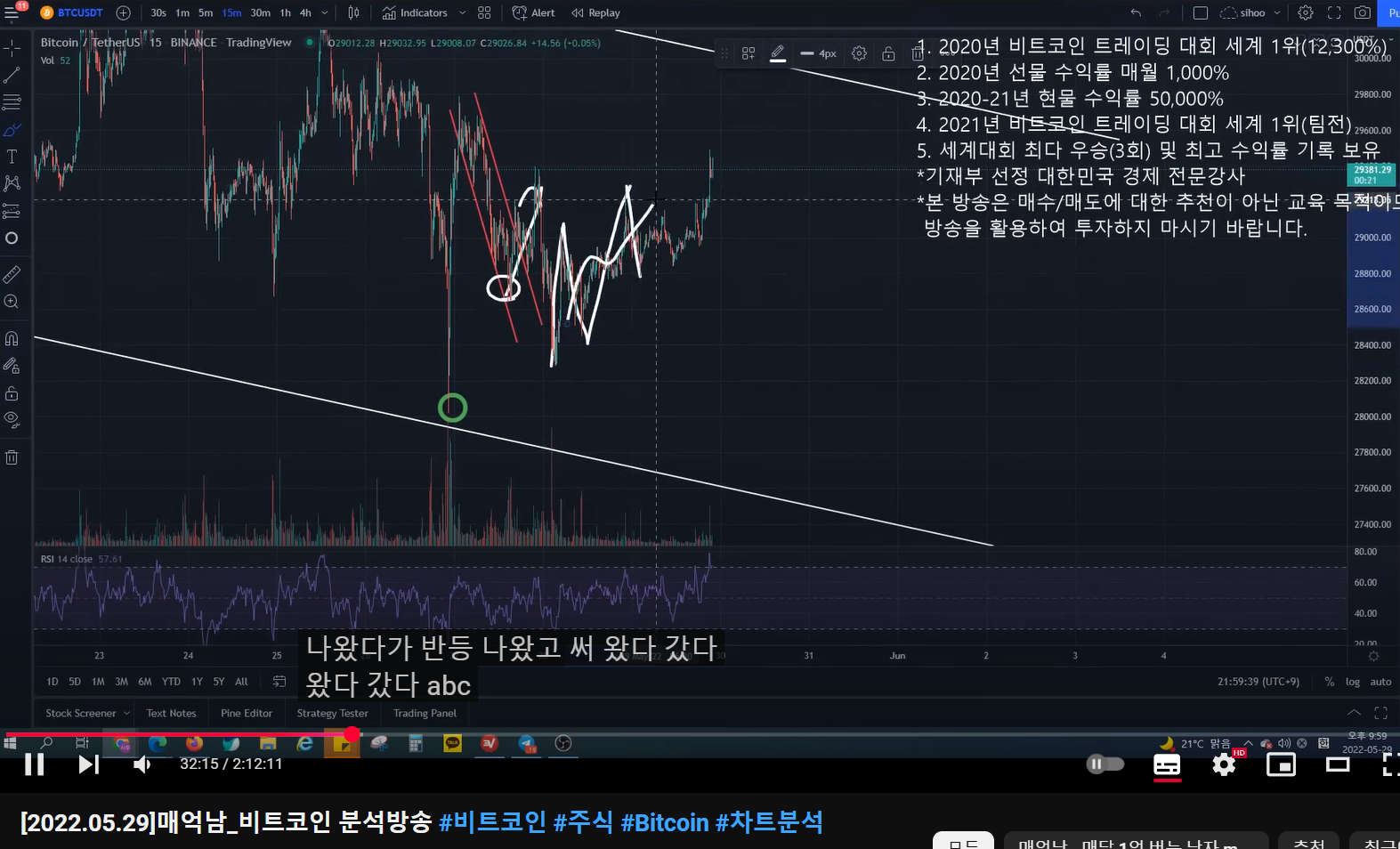This screenshot has height=849, width=1400.
Task: Select the ruler measure tool
Action: [12, 274]
